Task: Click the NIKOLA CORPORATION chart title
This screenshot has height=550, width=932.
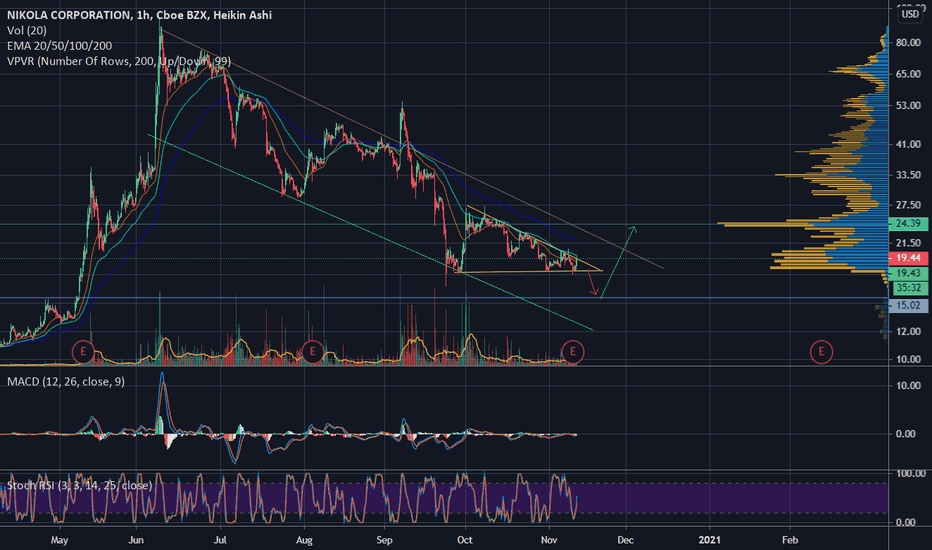Action: coord(139,15)
